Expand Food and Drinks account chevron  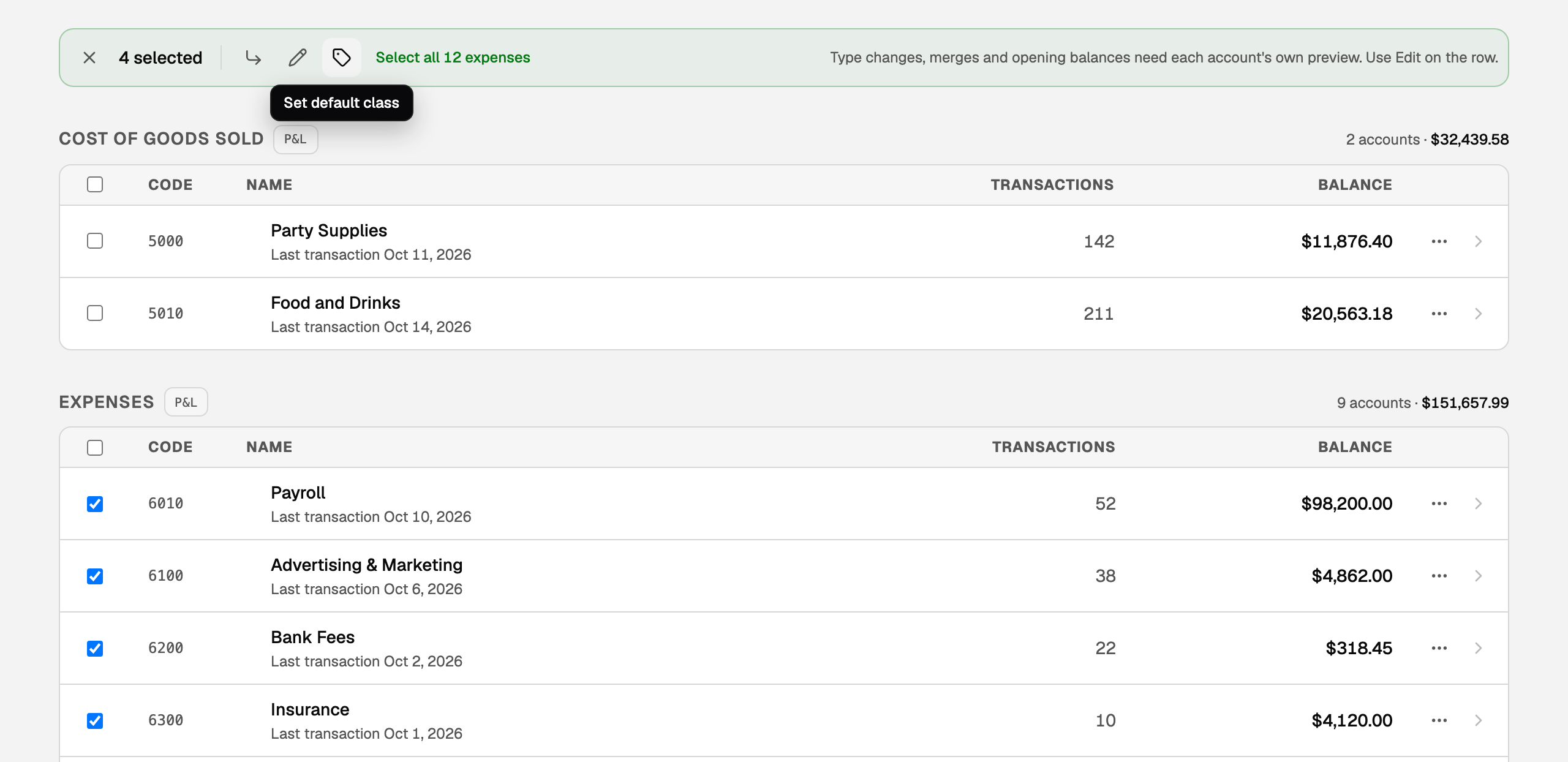pyautogui.click(x=1479, y=314)
